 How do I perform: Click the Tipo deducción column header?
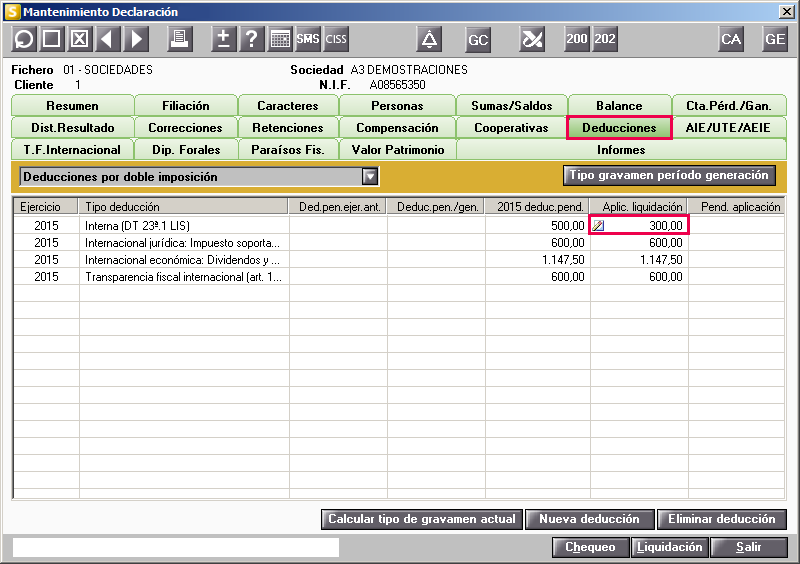(184, 206)
